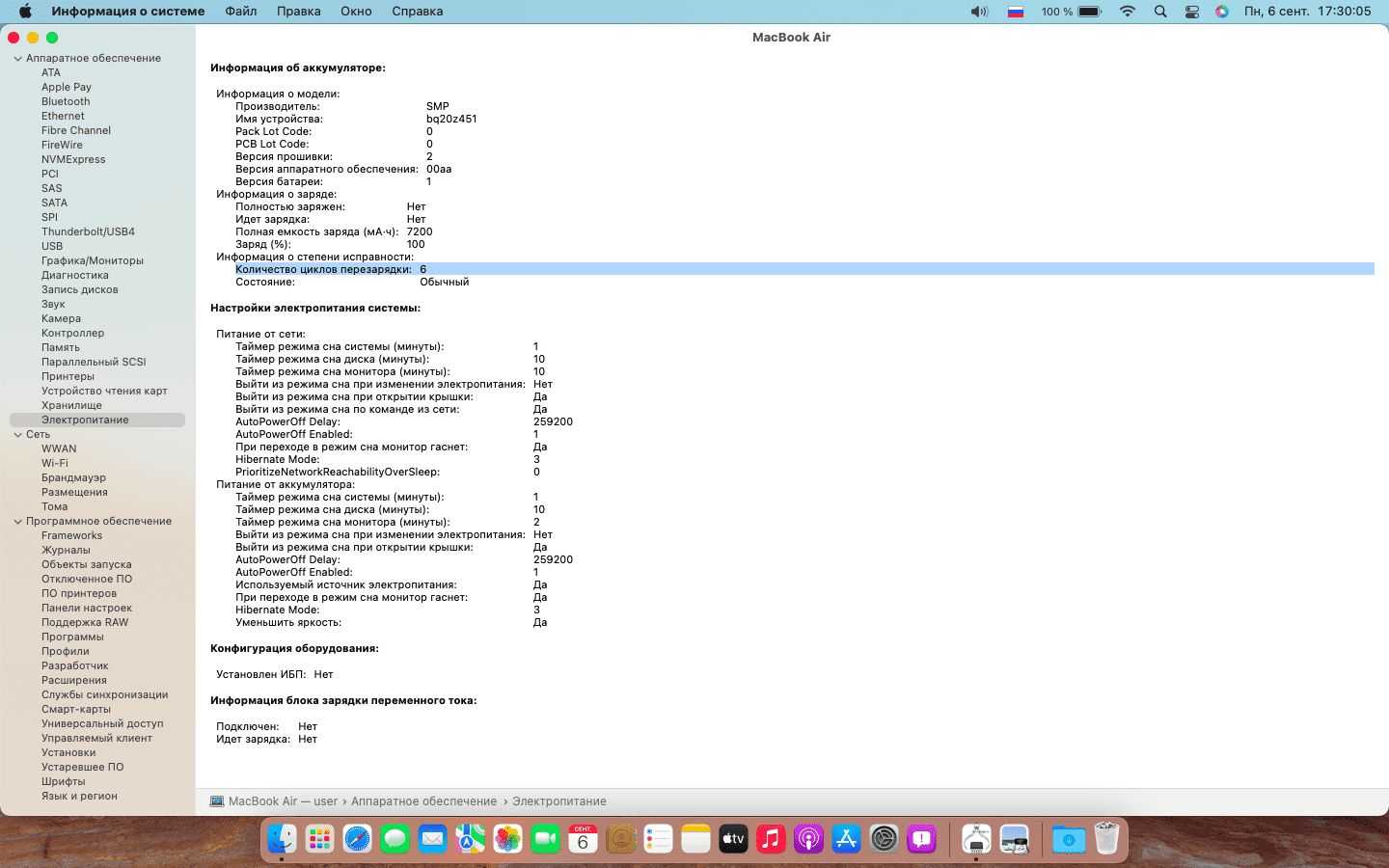Open Messages app in Dock
Viewport: 1389px width, 868px height.
pos(395,839)
